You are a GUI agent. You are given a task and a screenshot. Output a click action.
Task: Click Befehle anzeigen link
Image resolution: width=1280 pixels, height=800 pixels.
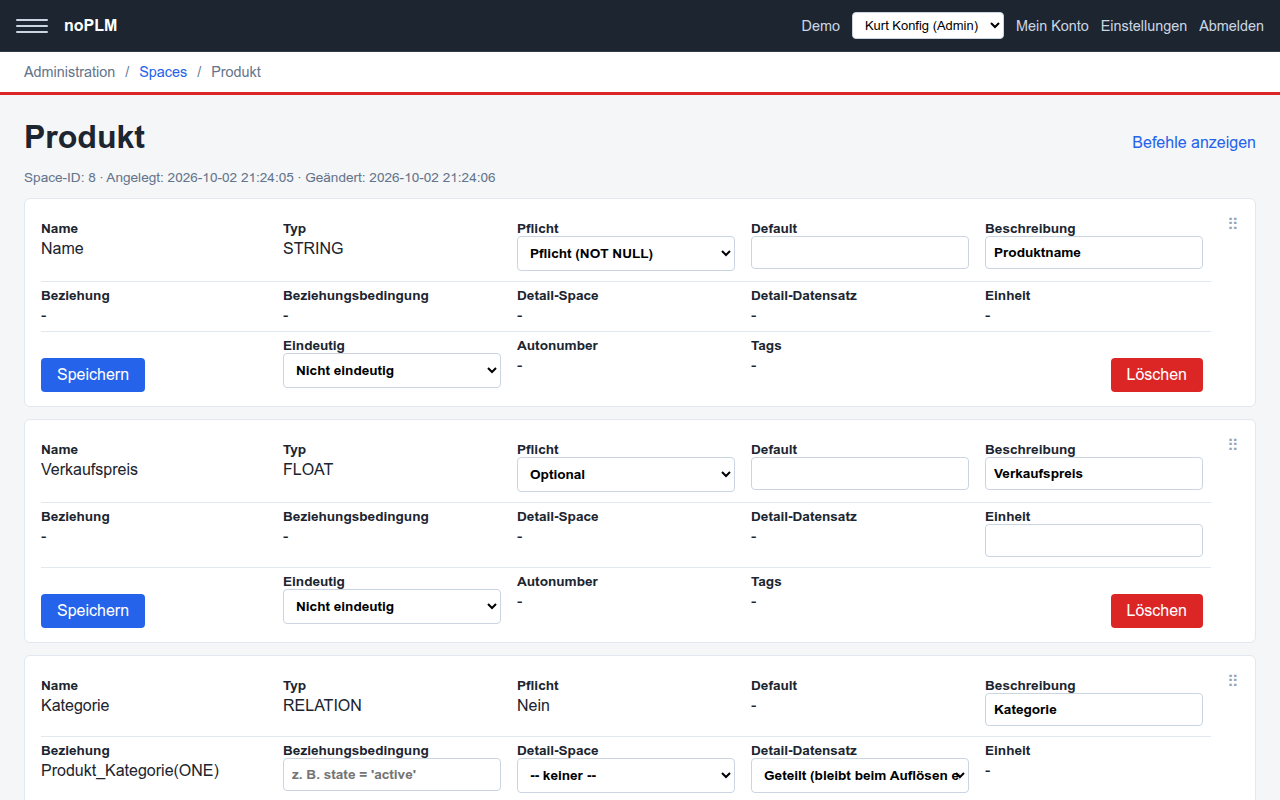[x=1194, y=142]
